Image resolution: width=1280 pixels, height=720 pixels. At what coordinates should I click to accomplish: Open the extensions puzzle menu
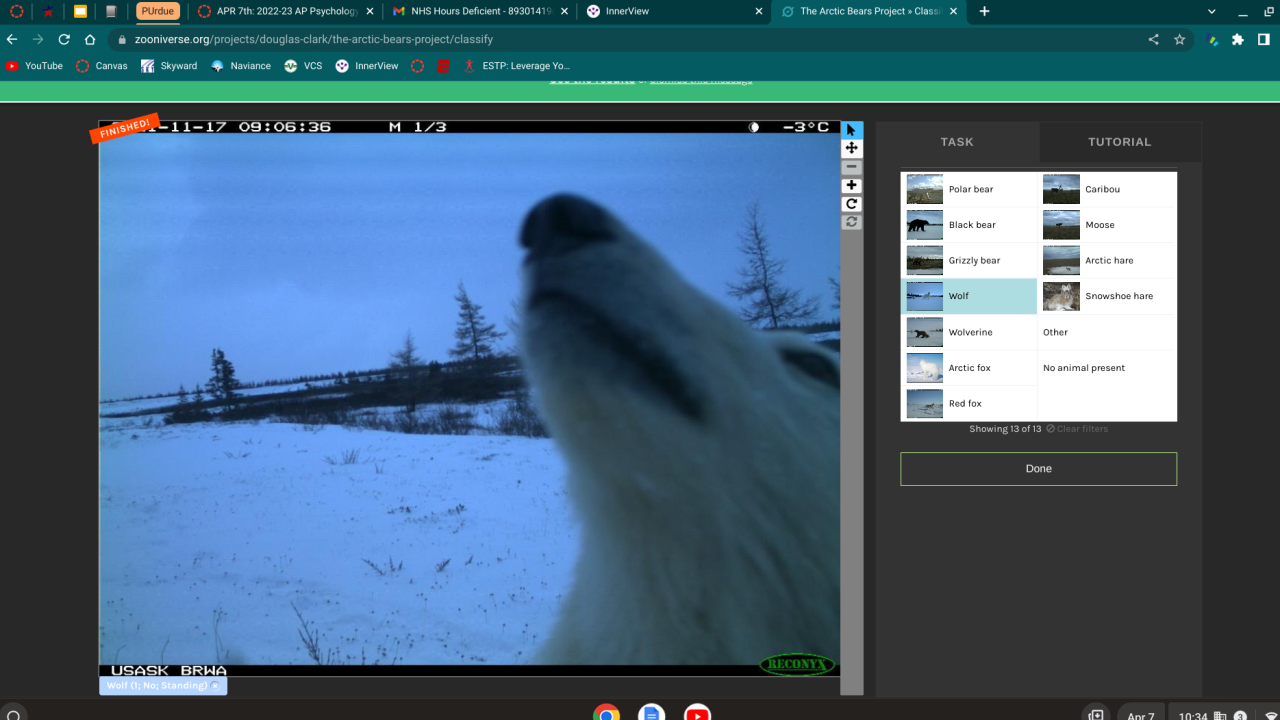click(x=1238, y=40)
